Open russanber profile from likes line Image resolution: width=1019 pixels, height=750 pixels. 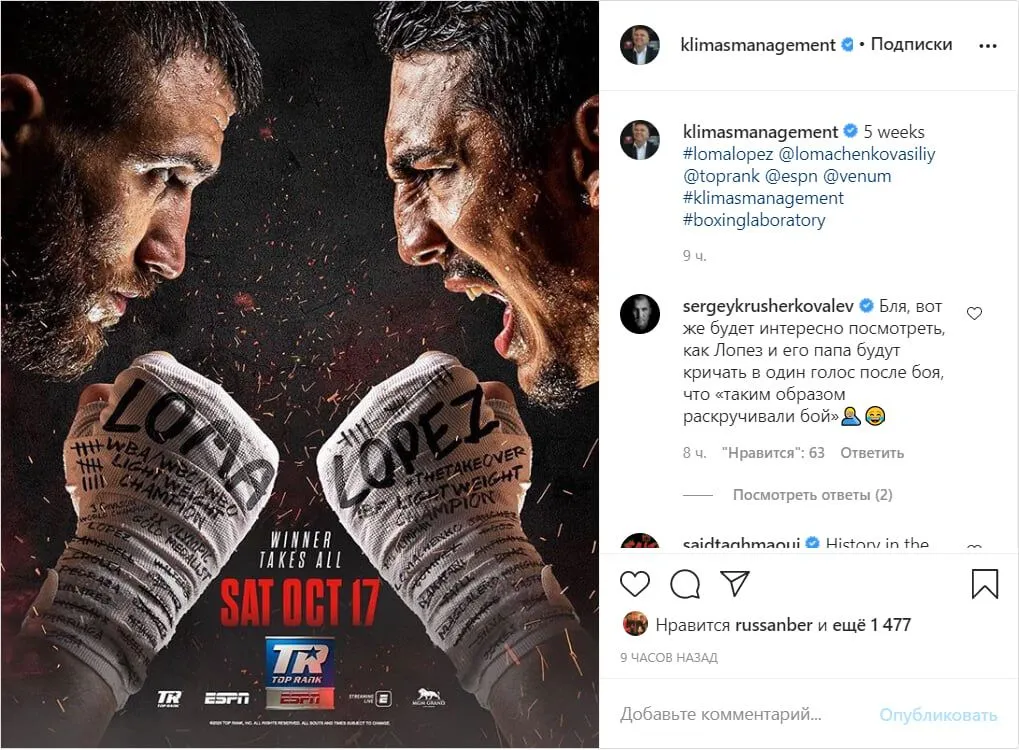pyautogui.click(x=773, y=625)
